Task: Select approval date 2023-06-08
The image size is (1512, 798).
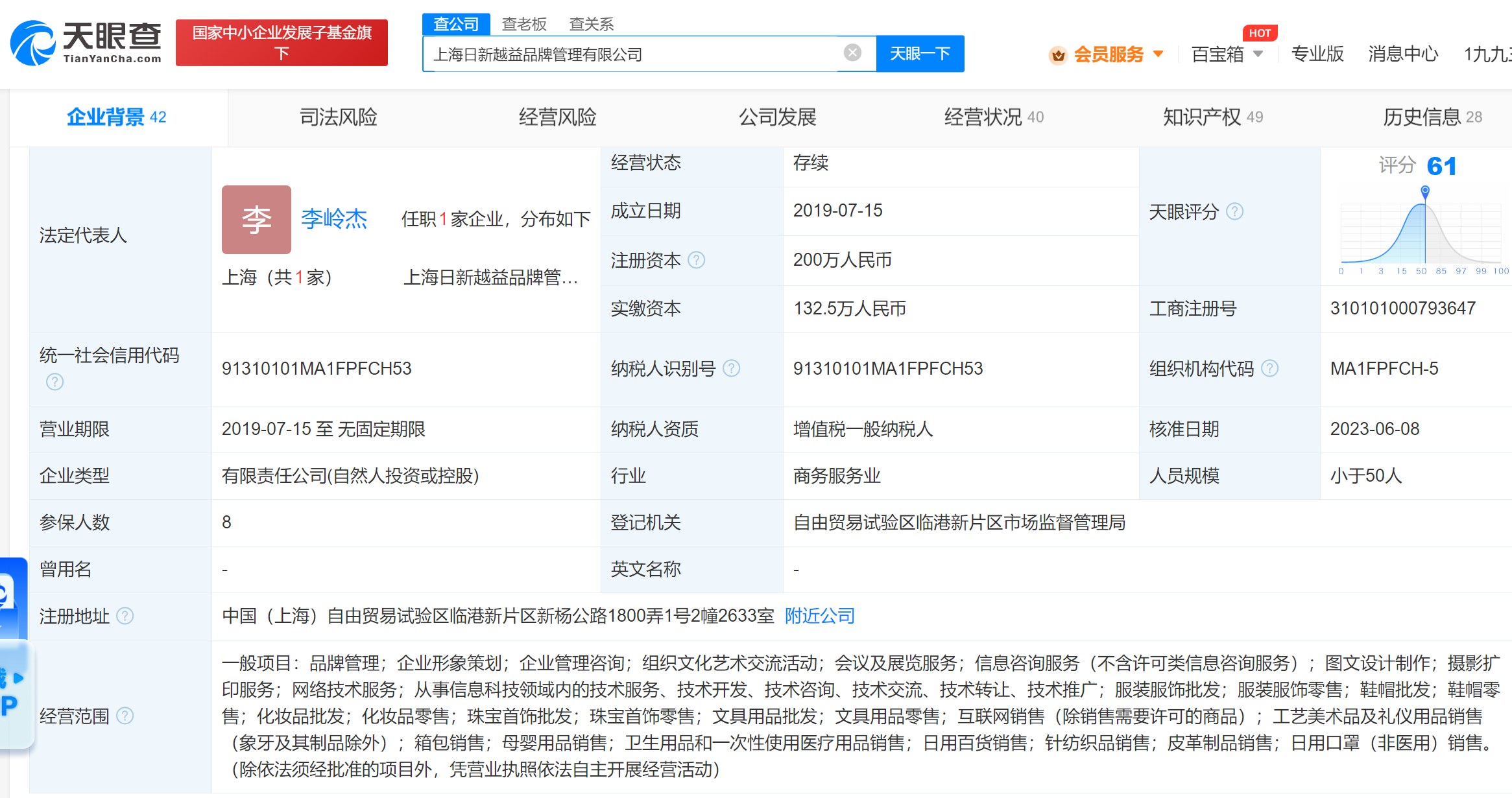Action: point(1374,428)
